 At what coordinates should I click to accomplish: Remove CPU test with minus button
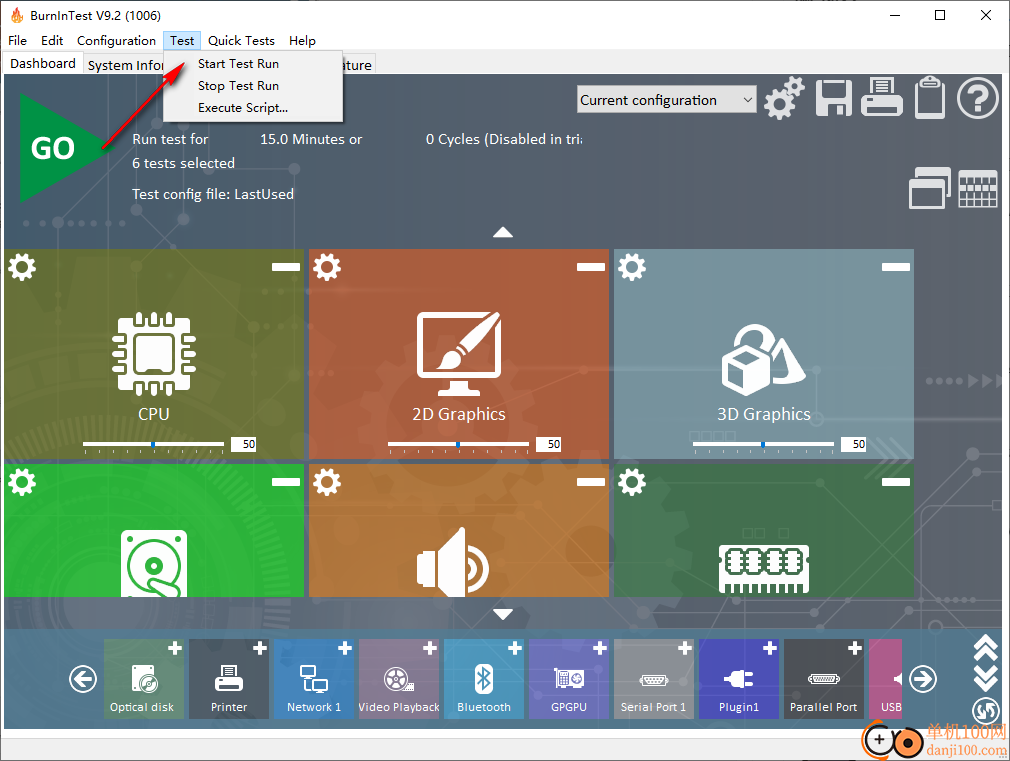[286, 267]
